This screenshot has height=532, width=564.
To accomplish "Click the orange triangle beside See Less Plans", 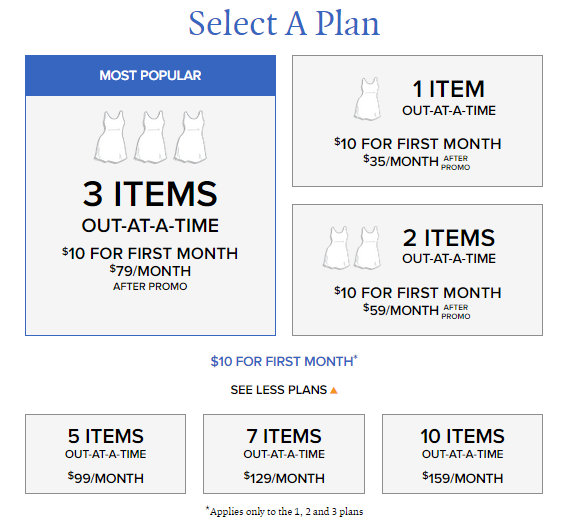I will [x=334, y=390].
